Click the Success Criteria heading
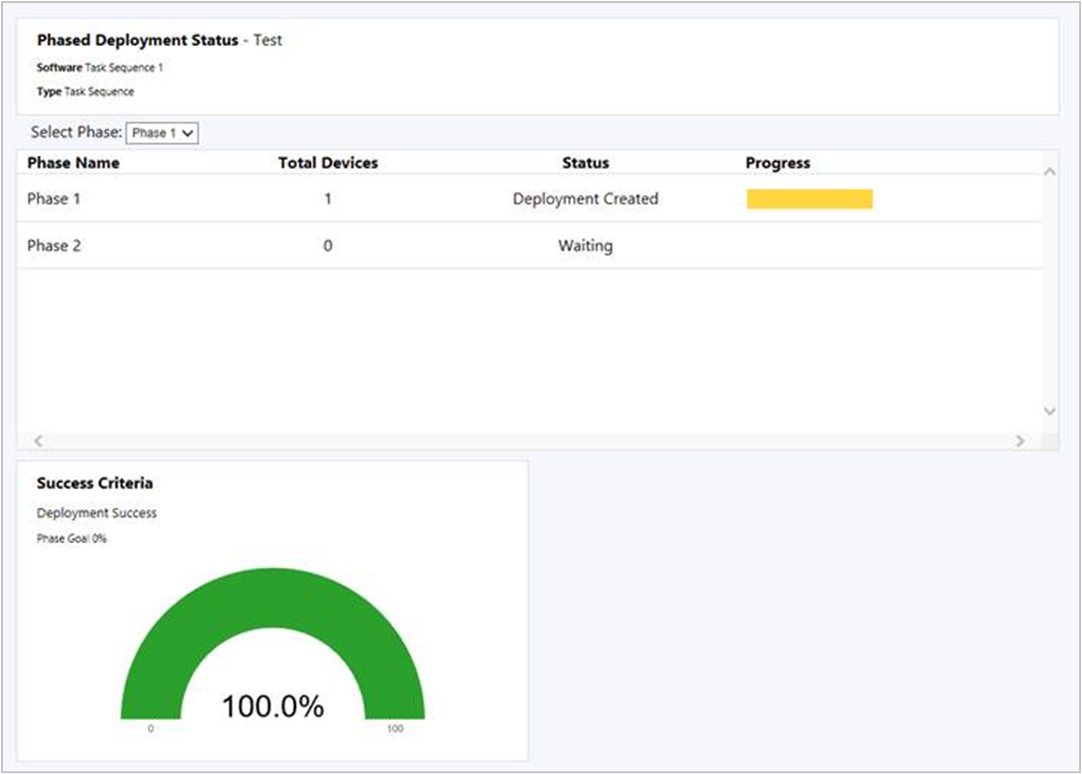Viewport: 1082px width, 774px height. [x=95, y=483]
